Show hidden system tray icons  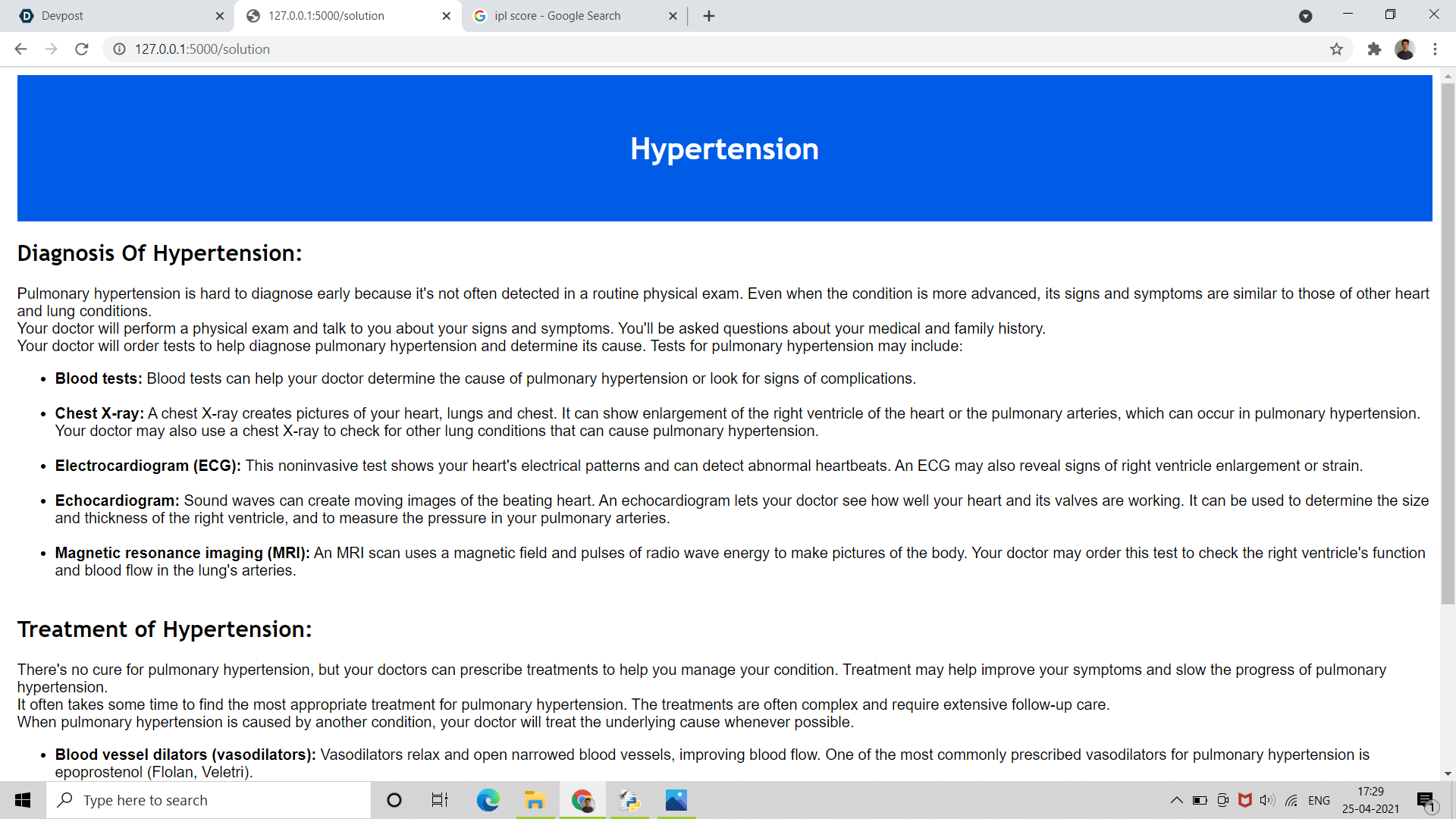tap(1176, 800)
